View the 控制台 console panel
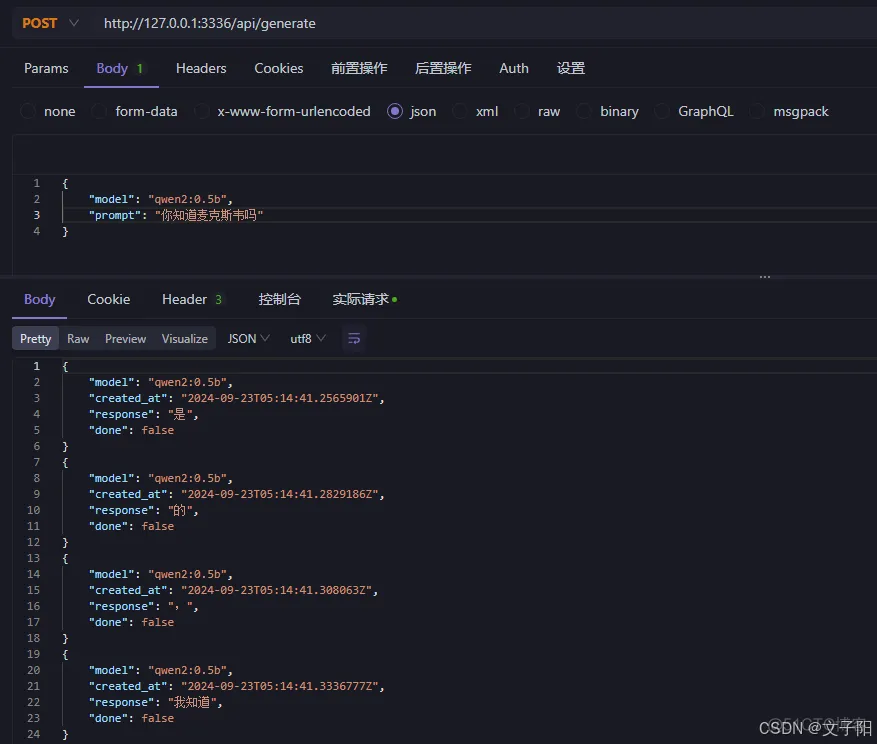This screenshot has height=744, width=877. point(279,298)
